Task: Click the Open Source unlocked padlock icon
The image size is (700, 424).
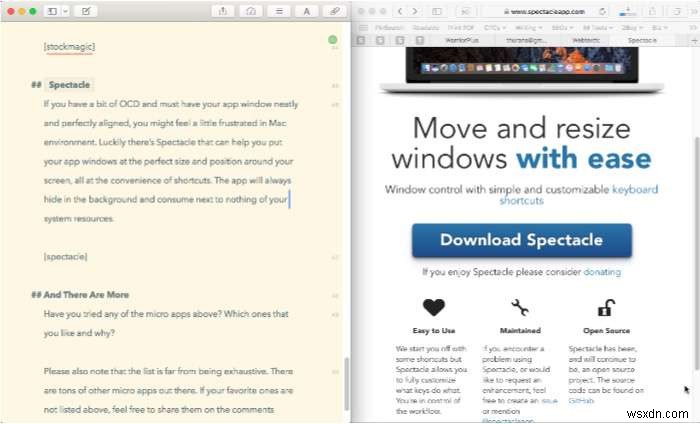Action: (x=606, y=307)
